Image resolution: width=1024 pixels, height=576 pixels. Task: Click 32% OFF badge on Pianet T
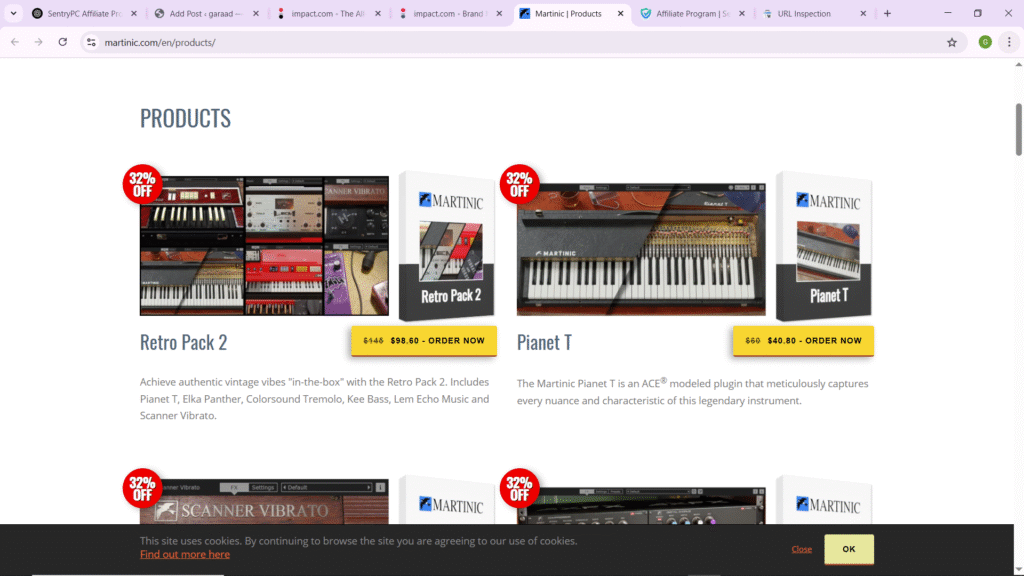519,184
